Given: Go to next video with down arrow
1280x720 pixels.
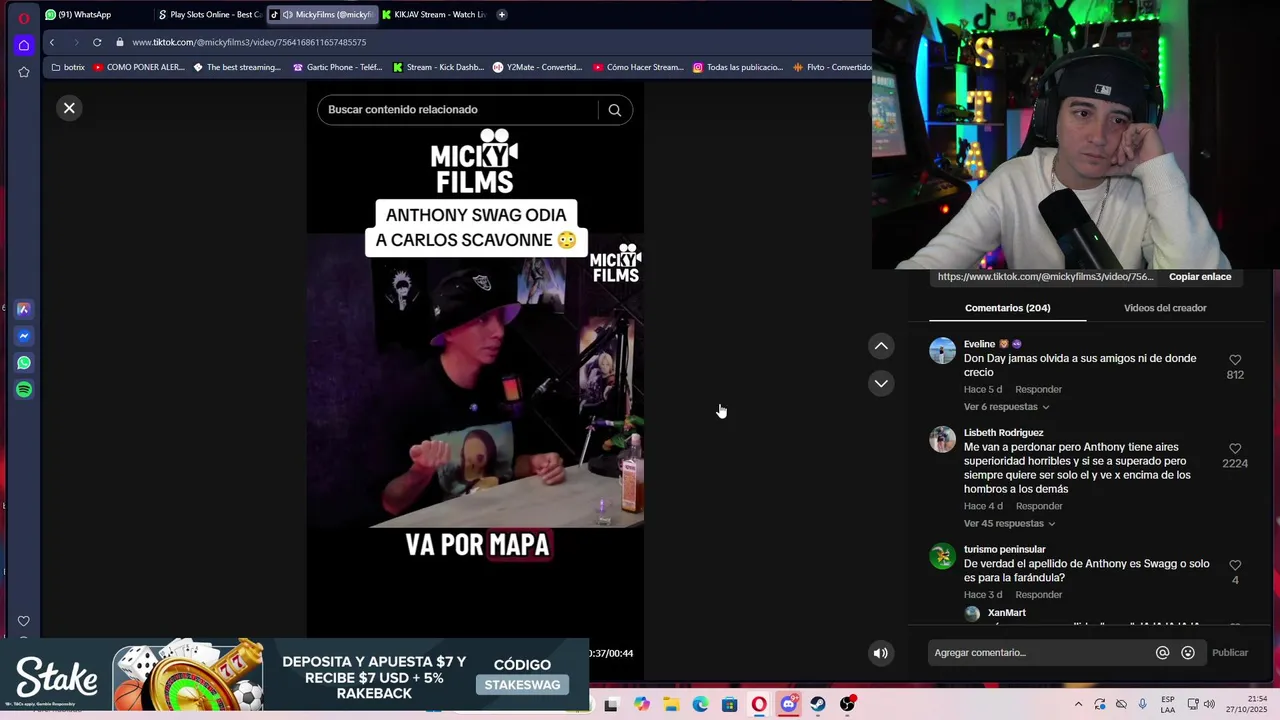Looking at the screenshot, I should (881, 383).
